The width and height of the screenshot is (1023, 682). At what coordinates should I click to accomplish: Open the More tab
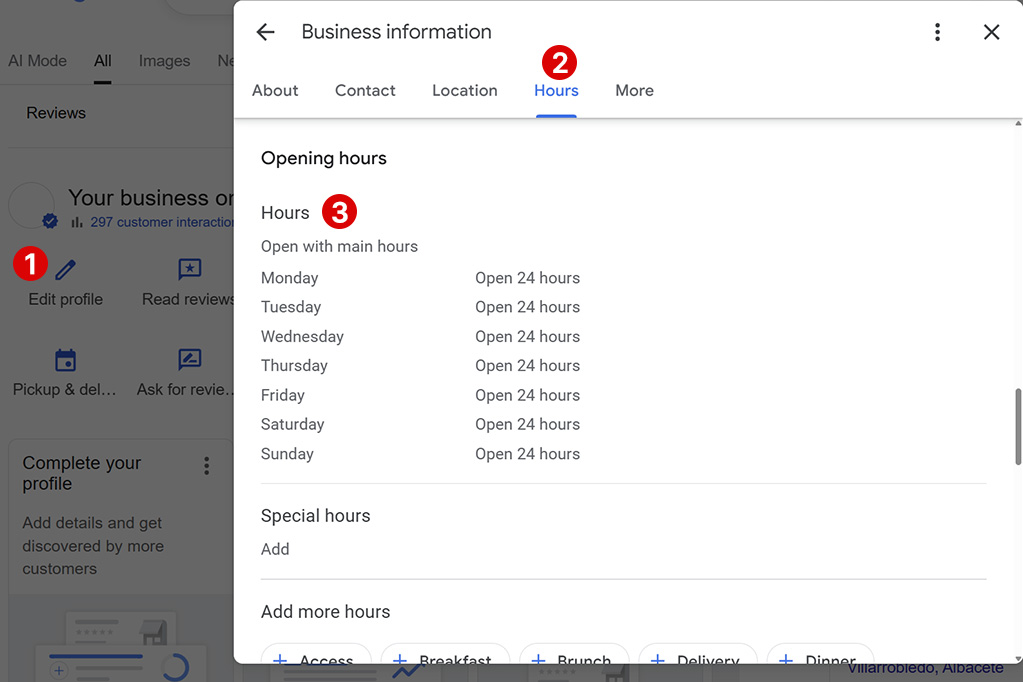634,91
